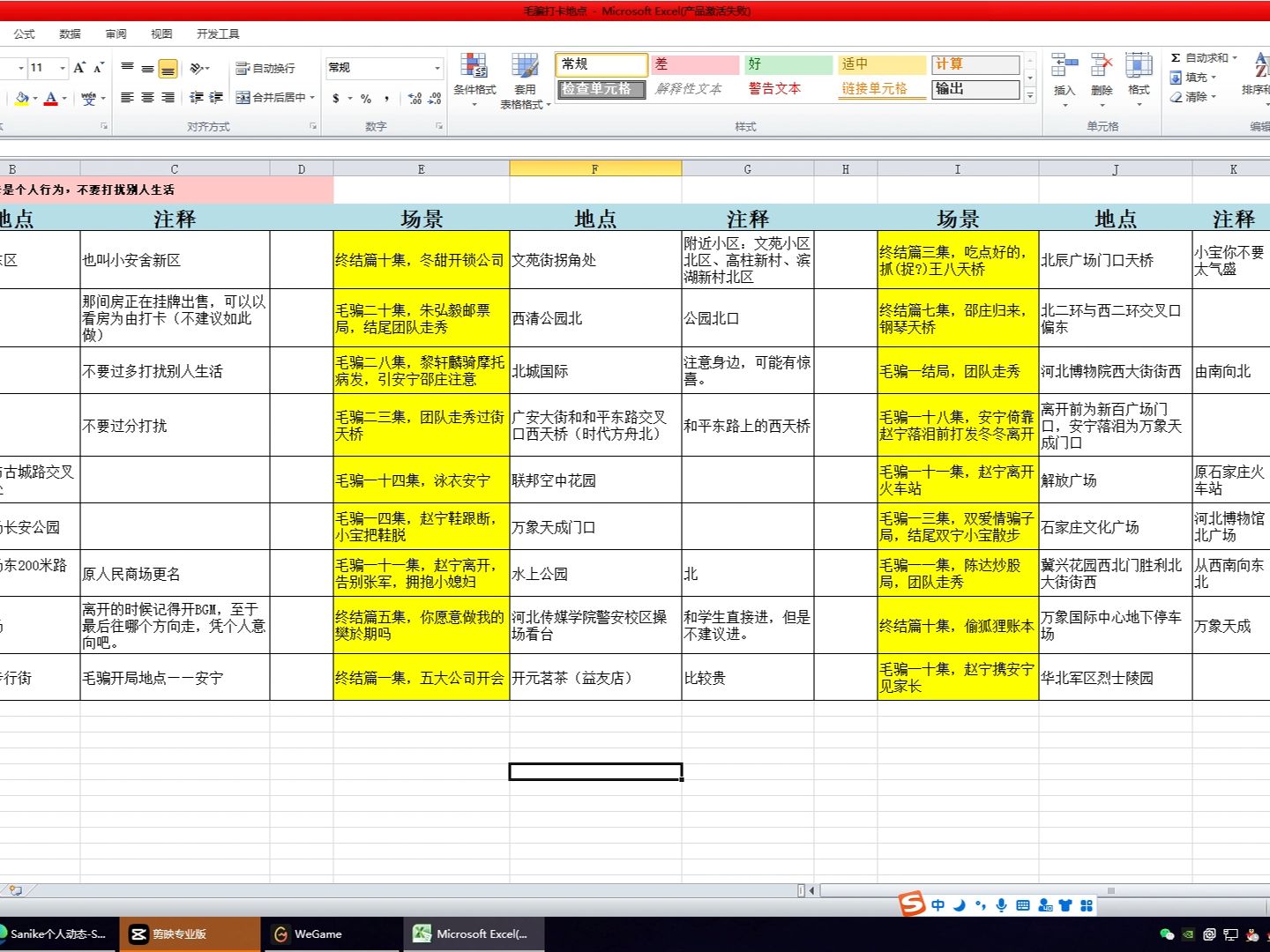Image resolution: width=1270 pixels, height=952 pixels.
Task: Apply the 计算 calculation cell style
Action: (975, 64)
